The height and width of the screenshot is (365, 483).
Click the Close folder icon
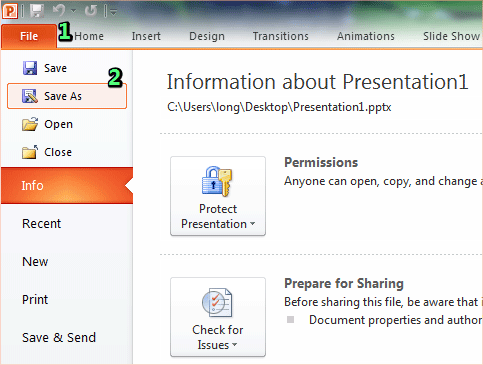coord(30,152)
